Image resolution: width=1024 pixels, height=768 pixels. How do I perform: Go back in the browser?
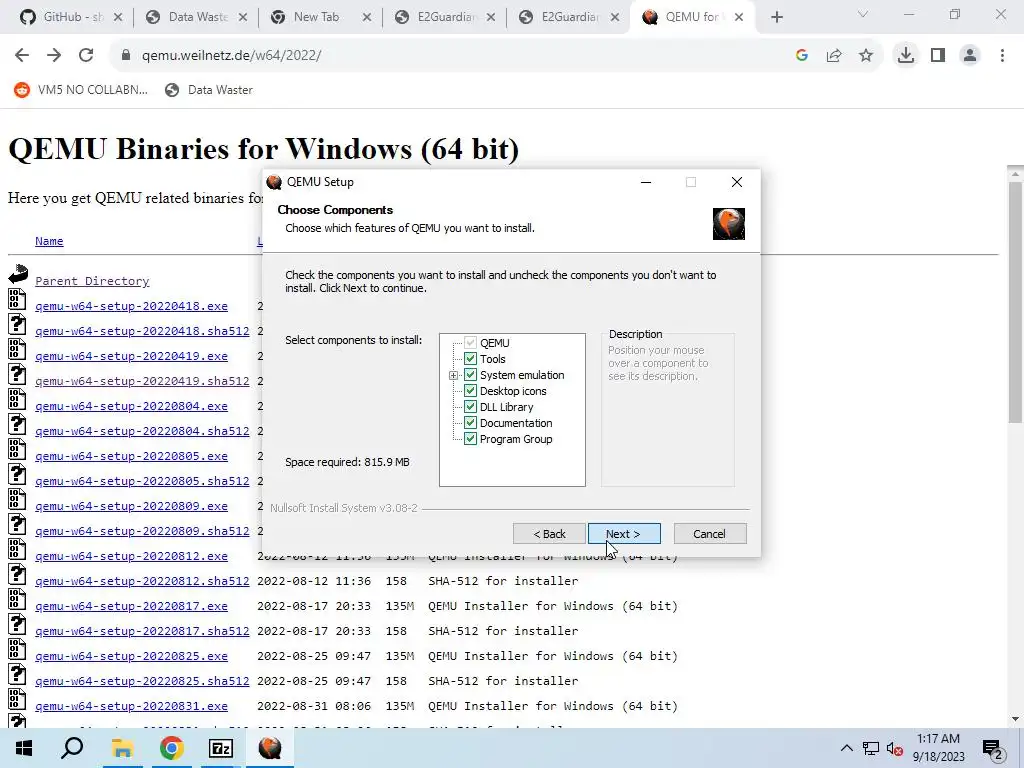point(22,56)
